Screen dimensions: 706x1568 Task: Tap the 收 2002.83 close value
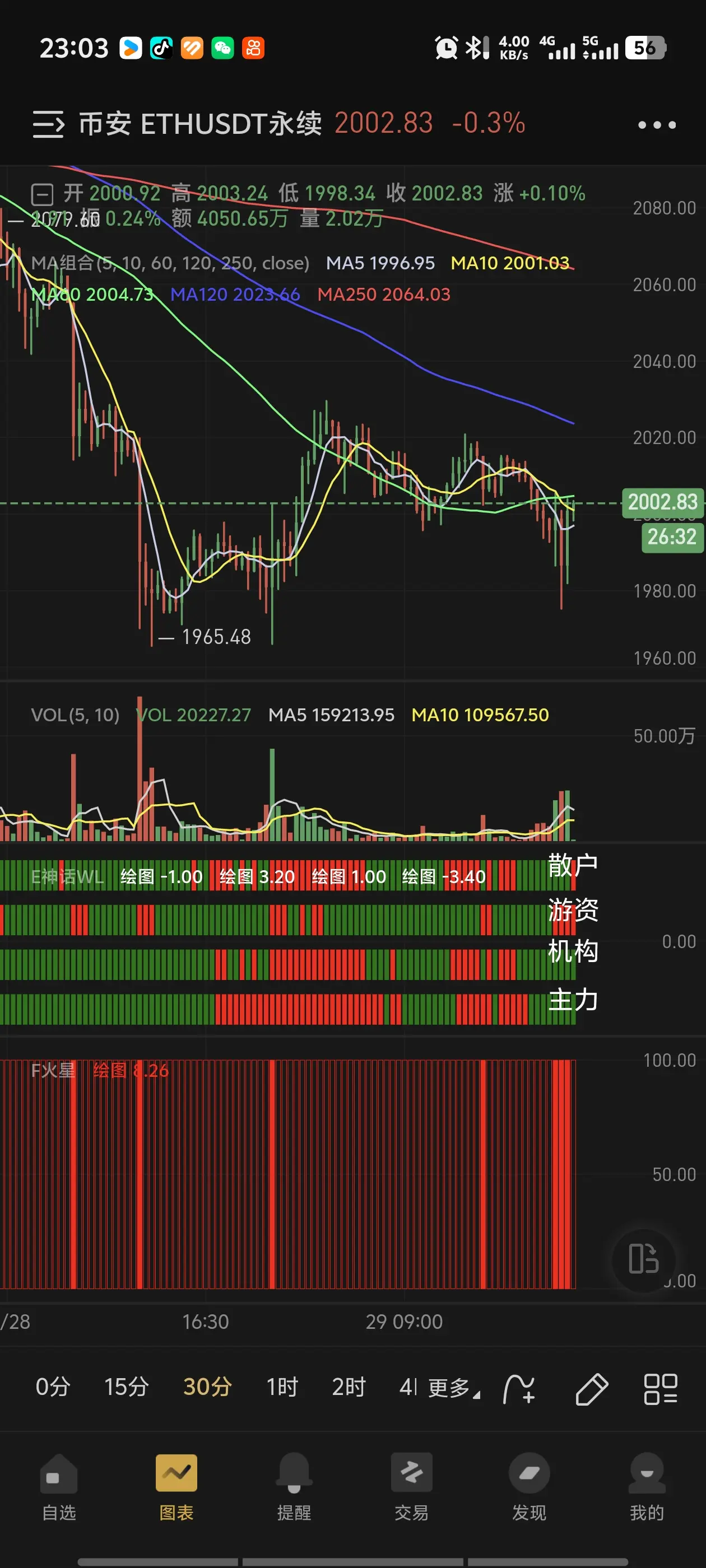pyautogui.click(x=434, y=194)
